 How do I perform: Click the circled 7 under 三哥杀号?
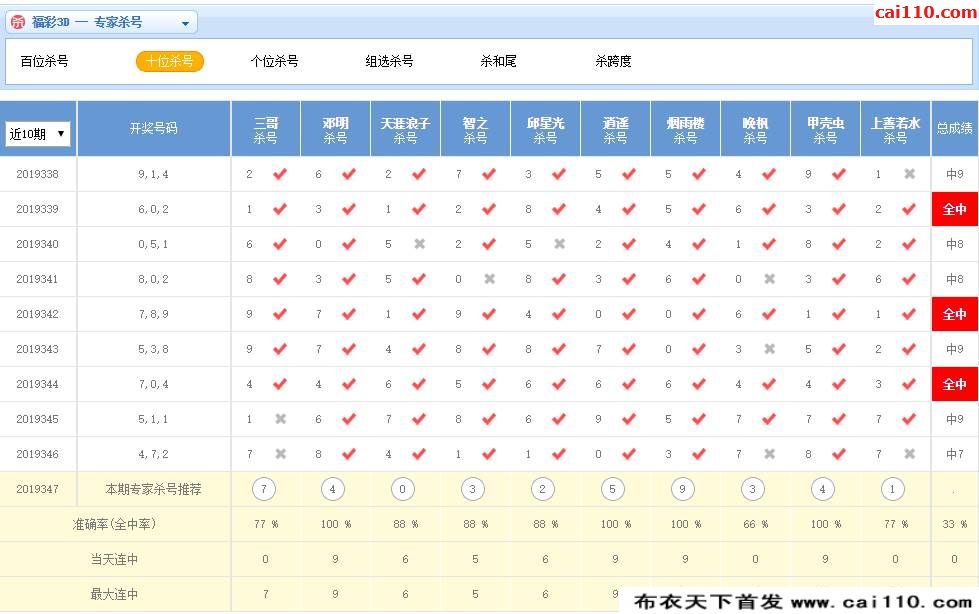pos(263,489)
